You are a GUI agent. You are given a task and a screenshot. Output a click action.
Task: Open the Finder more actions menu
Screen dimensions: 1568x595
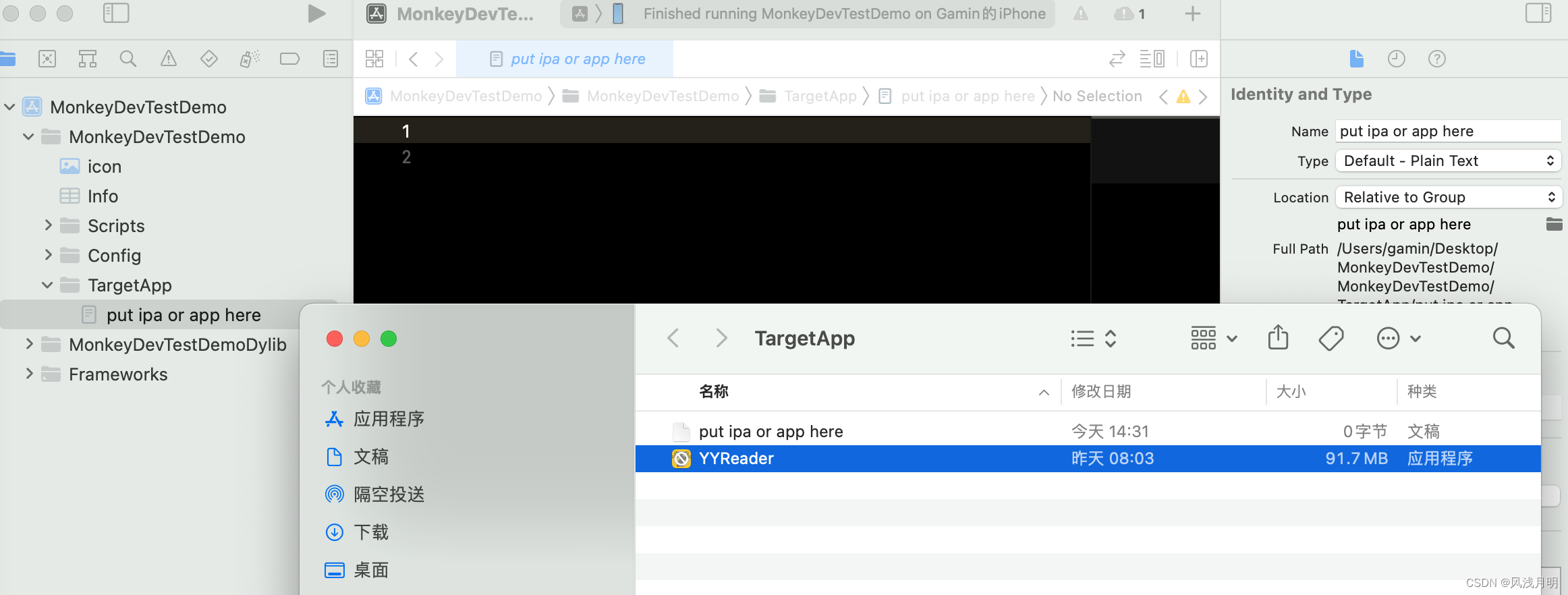point(1399,338)
